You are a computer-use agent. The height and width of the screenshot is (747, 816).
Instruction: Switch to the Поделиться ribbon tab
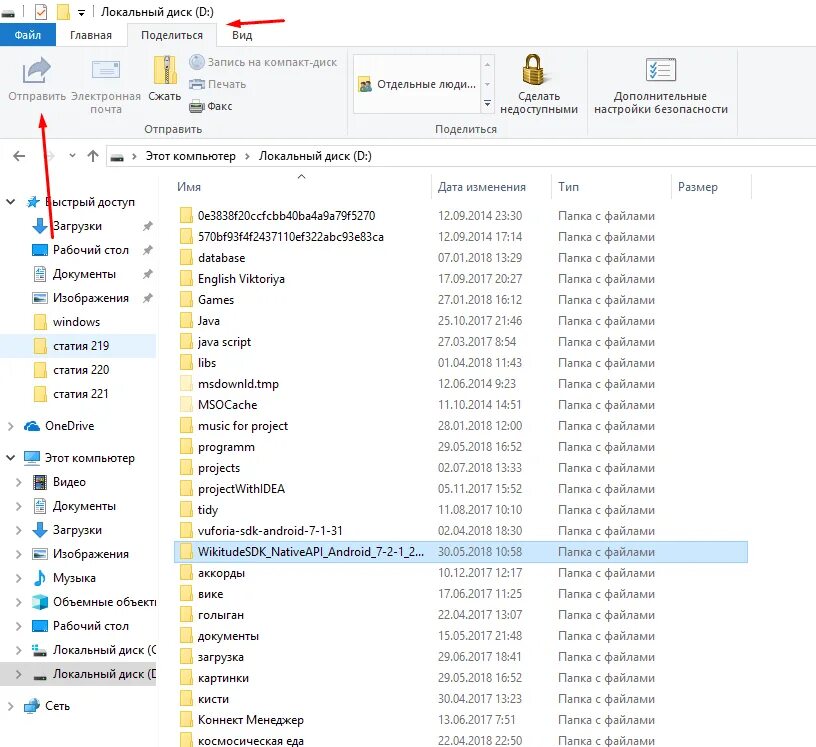pyautogui.click(x=172, y=35)
